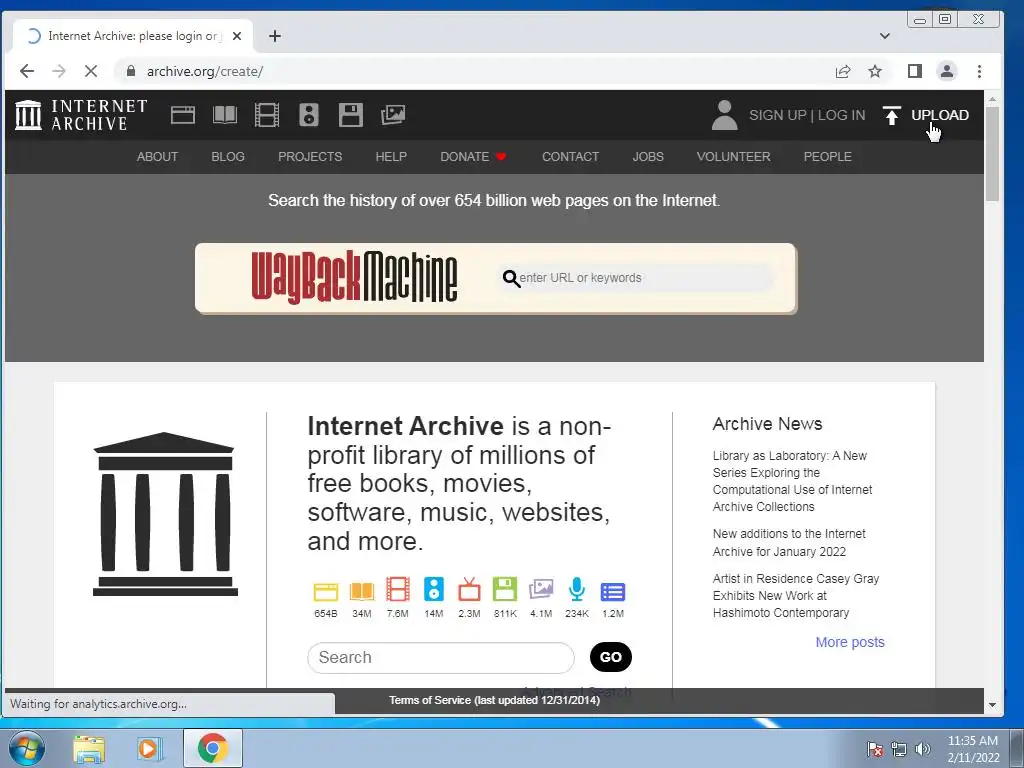Expand the tab search chevron
This screenshot has height=768, width=1024.
[885, 36]
